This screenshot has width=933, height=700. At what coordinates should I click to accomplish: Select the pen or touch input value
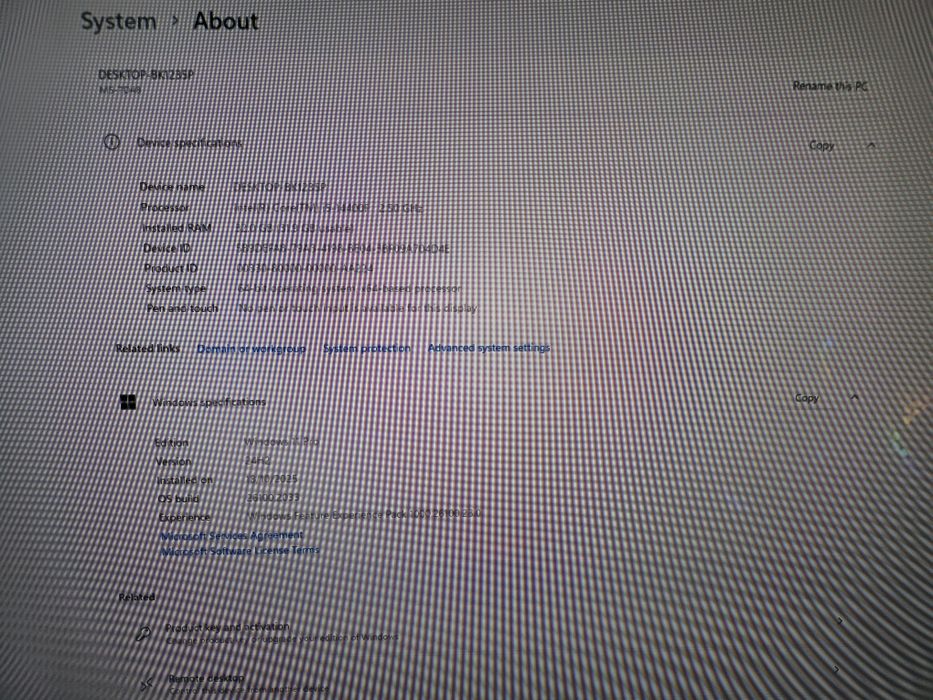point(358,308)
